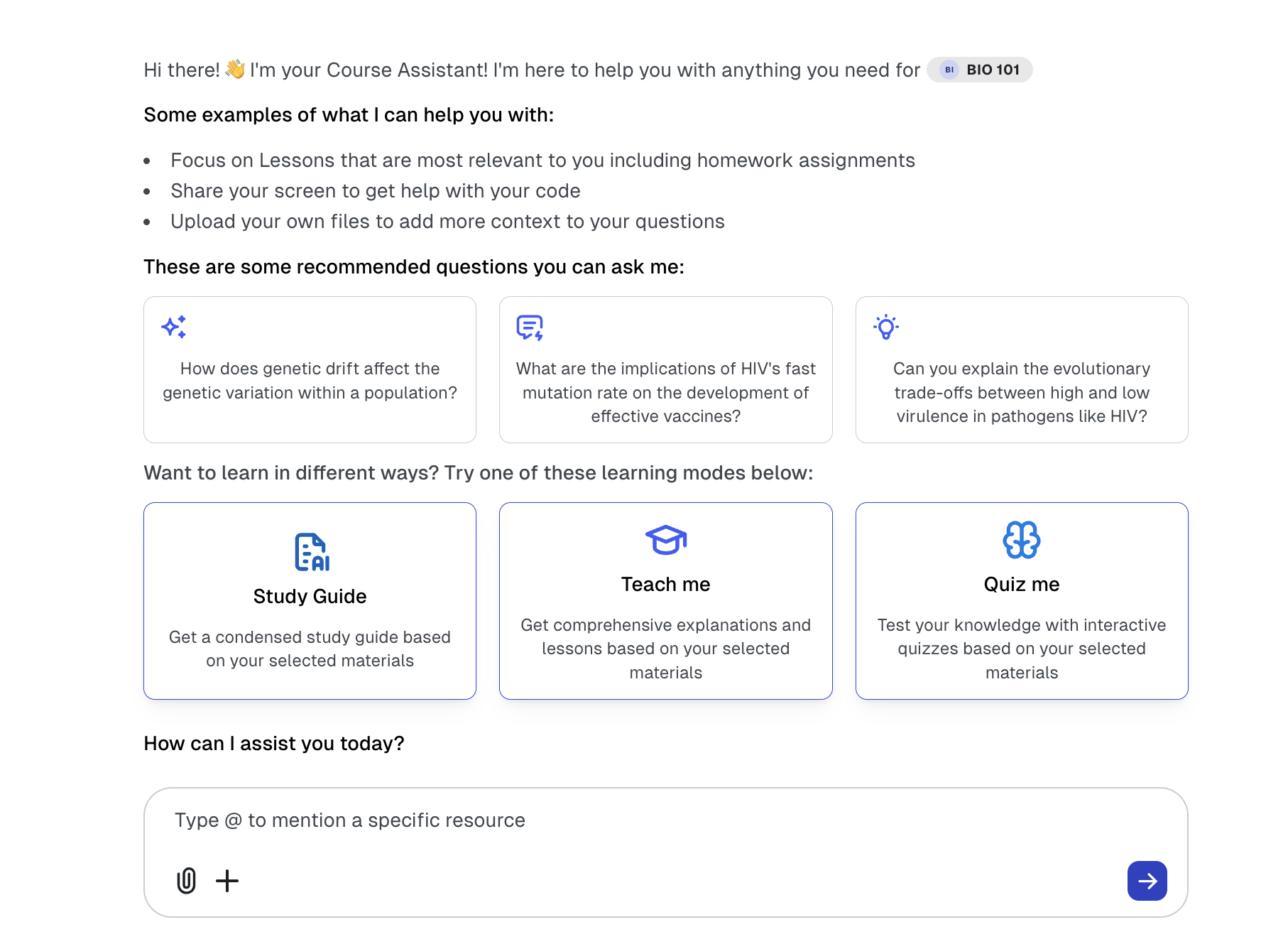Screen dimensions: 1288x932
Task: Click the chat bubble icon on HIV vaccines card
Action: tap(530, 327)
